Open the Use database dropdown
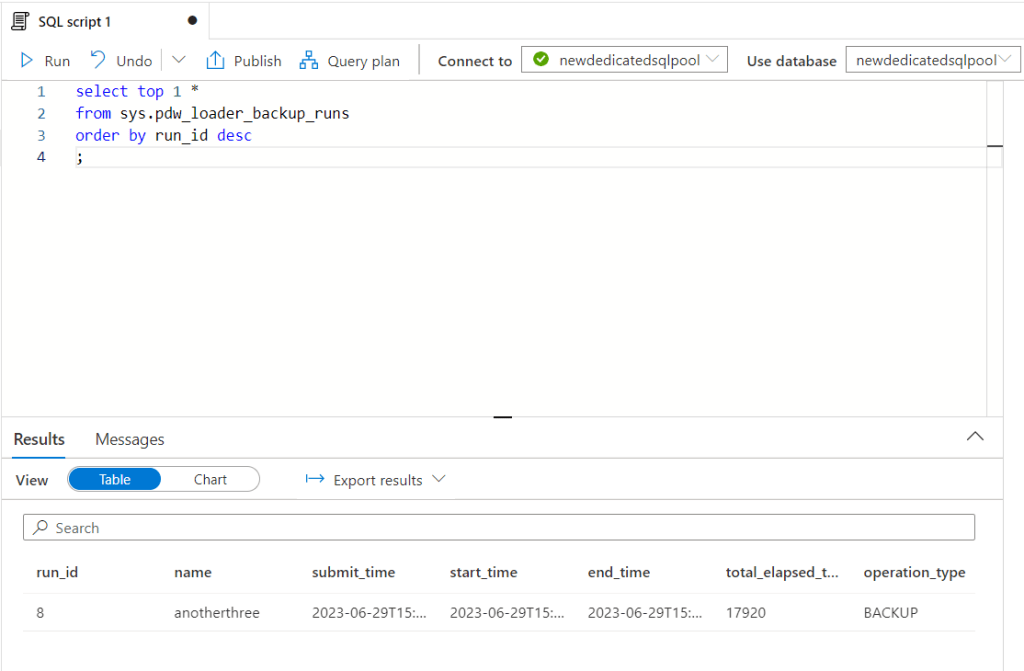The image size is (1024, 671). [932, 60]
